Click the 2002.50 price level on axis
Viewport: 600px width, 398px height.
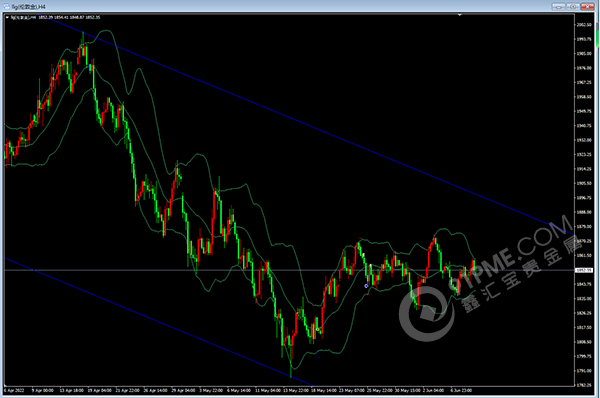click(584, 25)
